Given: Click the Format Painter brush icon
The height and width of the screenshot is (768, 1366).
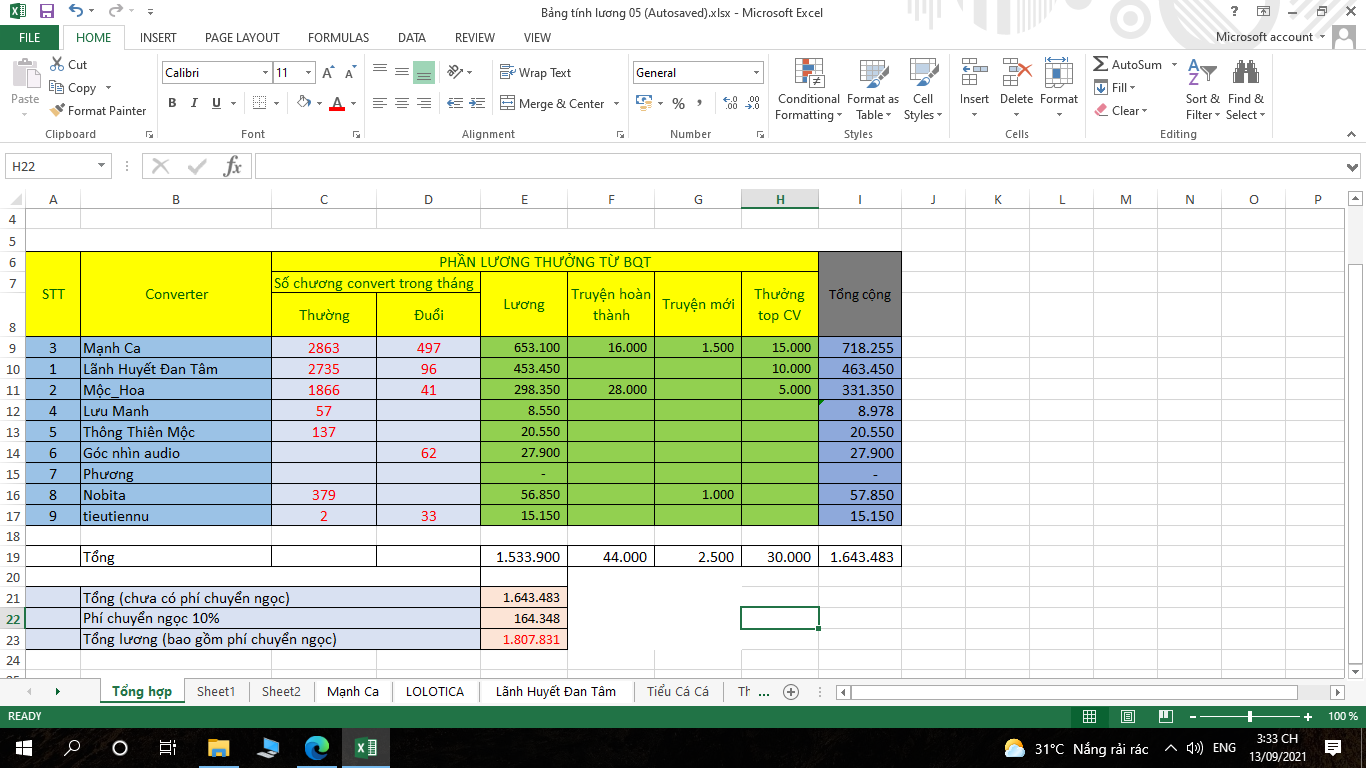Looking at the screenshot, I should (x=57, y=111).
